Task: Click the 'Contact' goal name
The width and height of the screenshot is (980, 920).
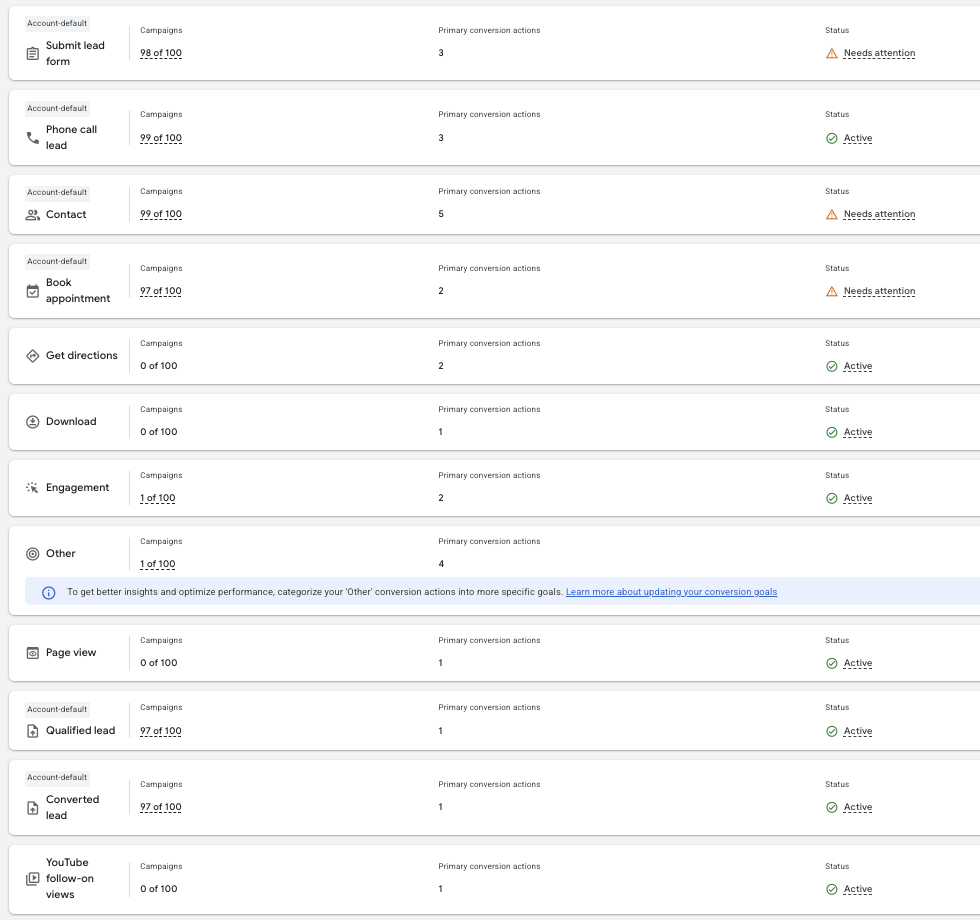Action: [66, 214]
